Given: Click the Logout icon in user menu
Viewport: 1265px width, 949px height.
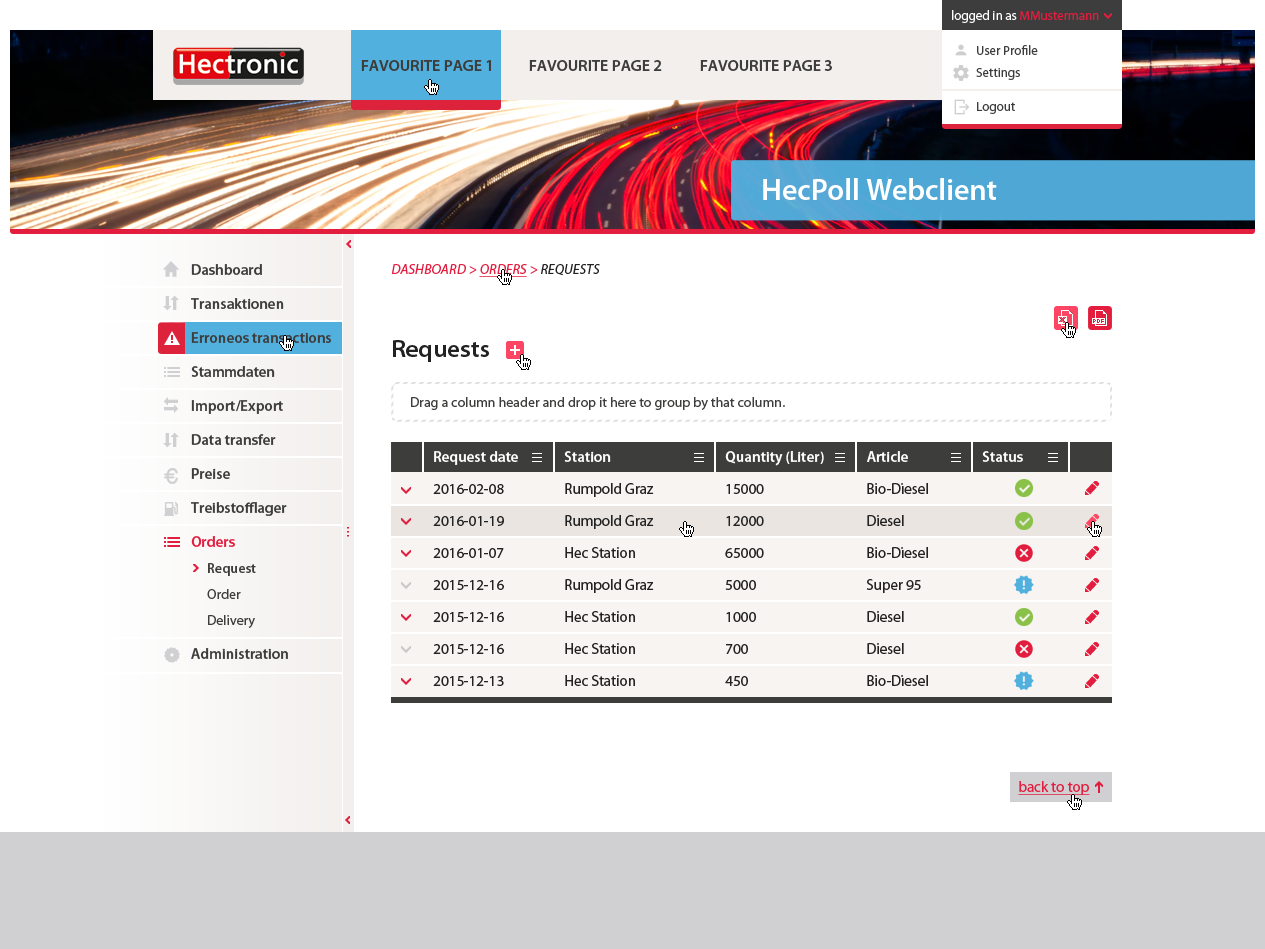Looking at the screenshot, I should [x=961, y=107].
